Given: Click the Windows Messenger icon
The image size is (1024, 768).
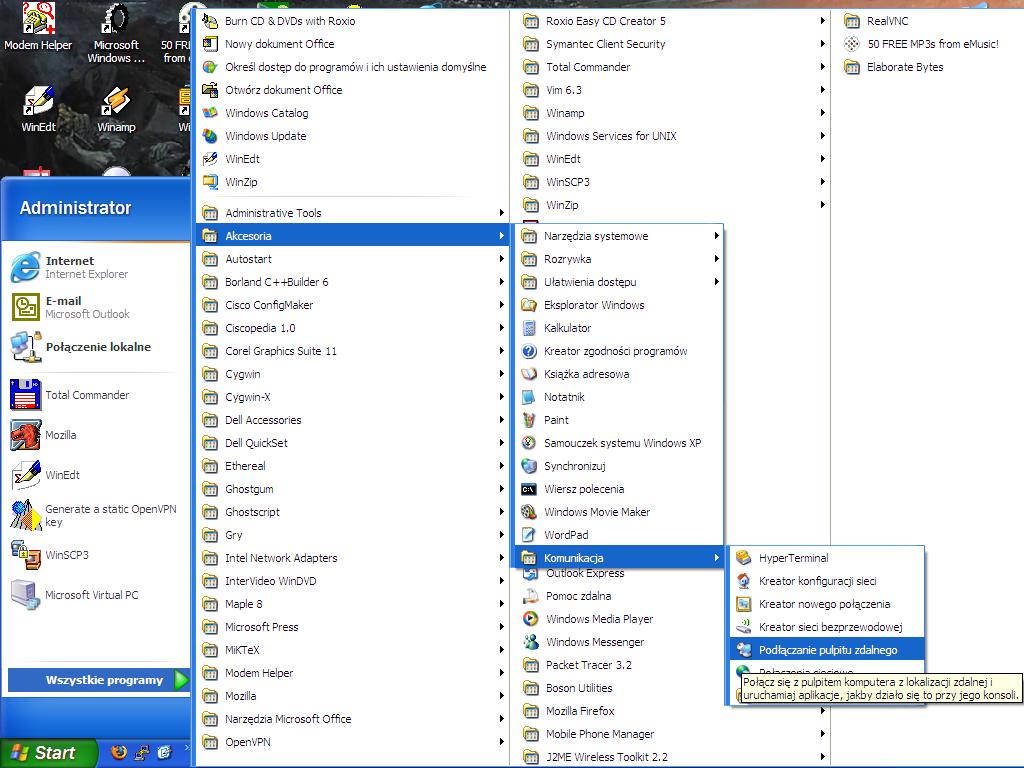Looking at the screenshot, I should coord(531,642).
